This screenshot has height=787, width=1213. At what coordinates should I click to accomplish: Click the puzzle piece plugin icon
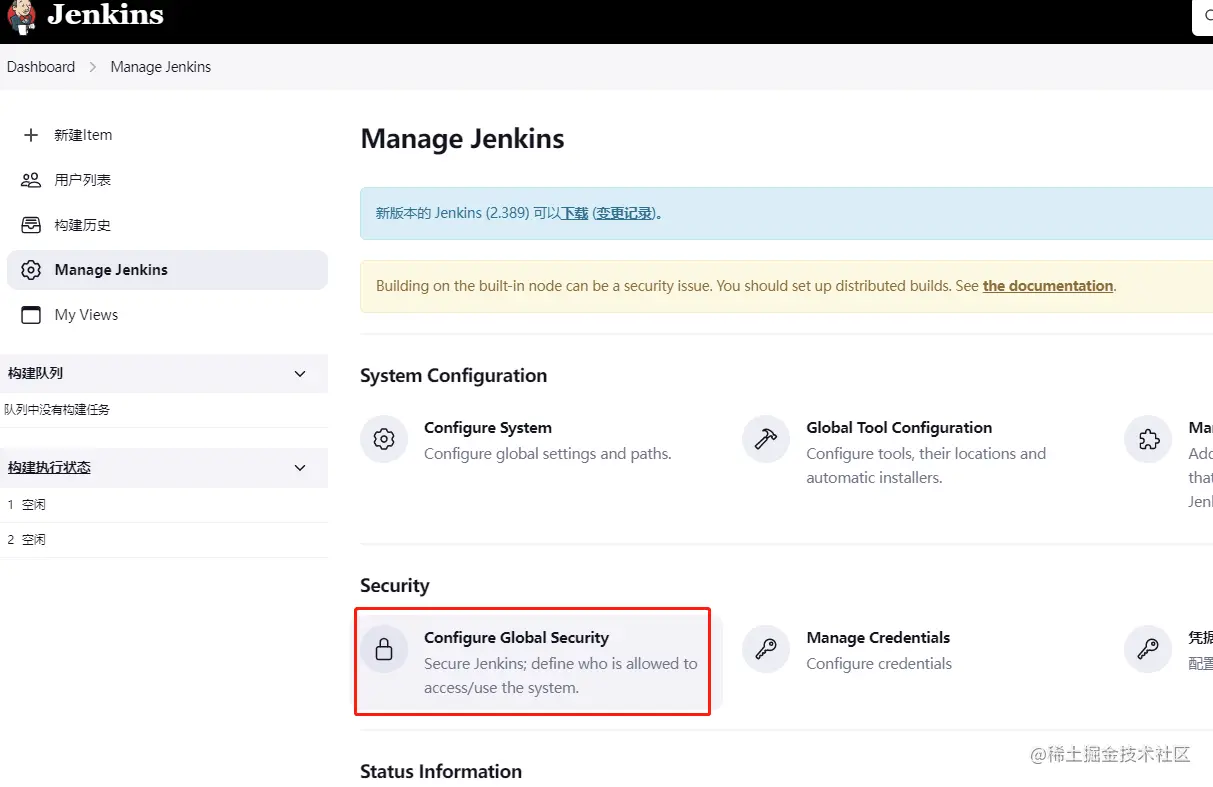click(1148, 439)
